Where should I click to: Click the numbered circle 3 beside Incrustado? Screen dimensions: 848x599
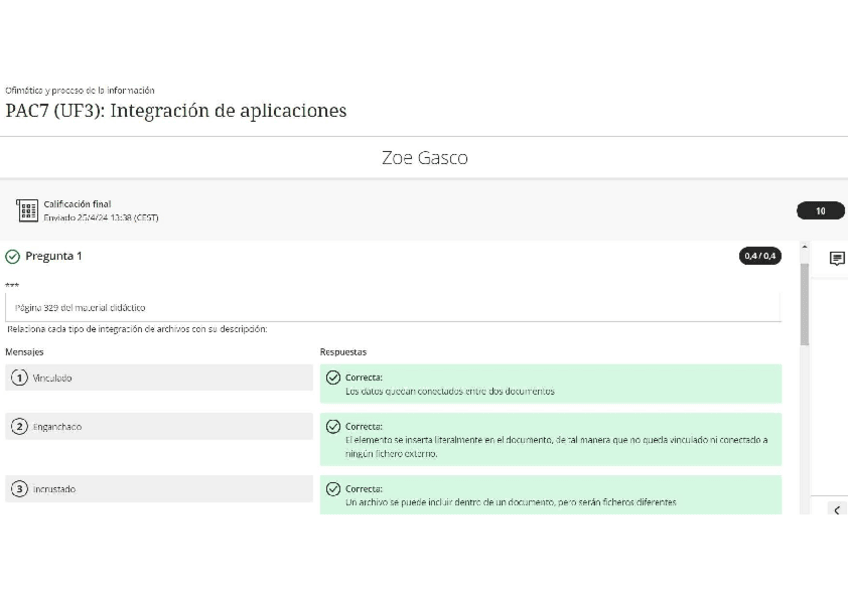point(19,489)
